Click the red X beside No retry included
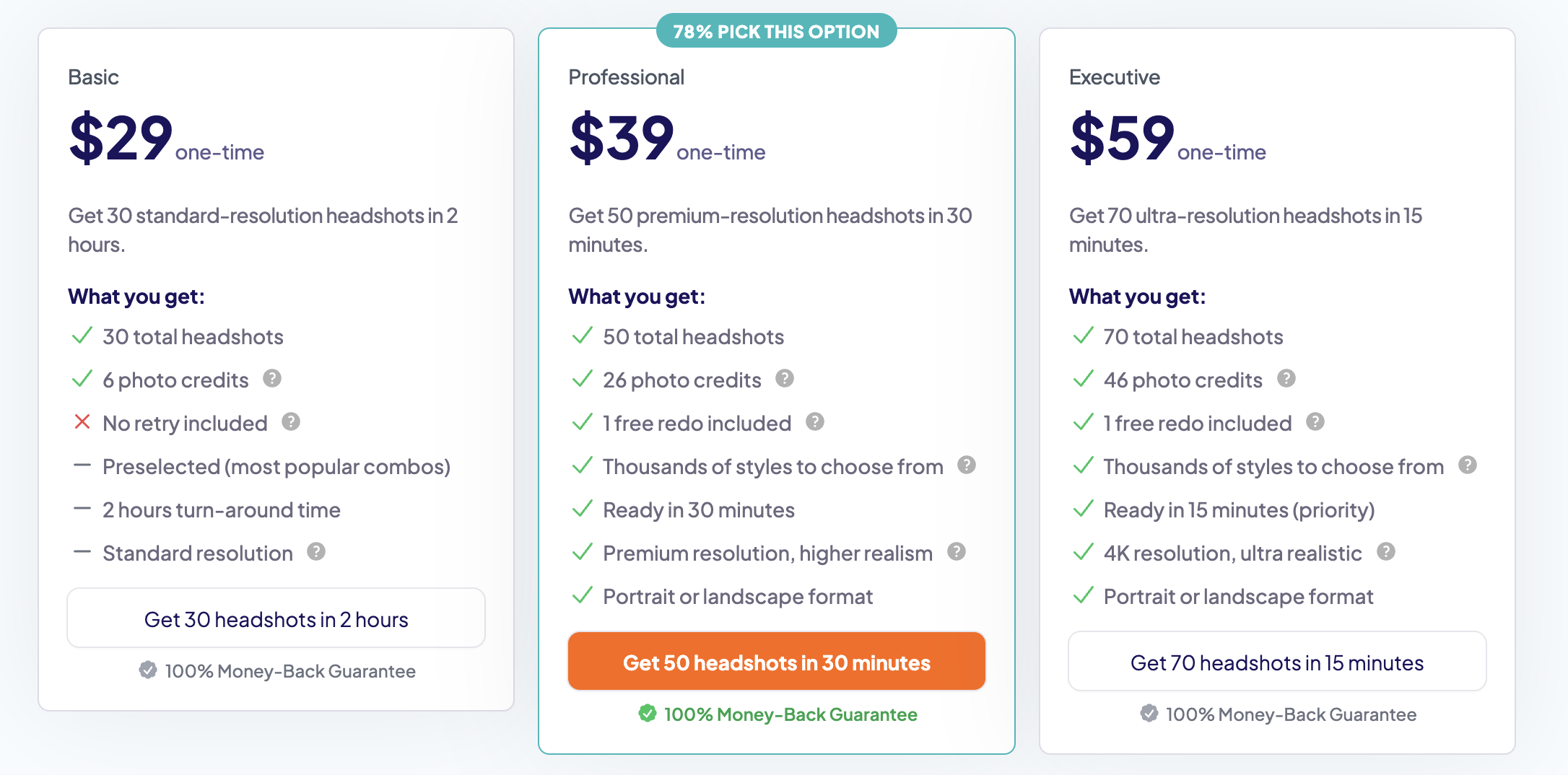 point(82,422)
